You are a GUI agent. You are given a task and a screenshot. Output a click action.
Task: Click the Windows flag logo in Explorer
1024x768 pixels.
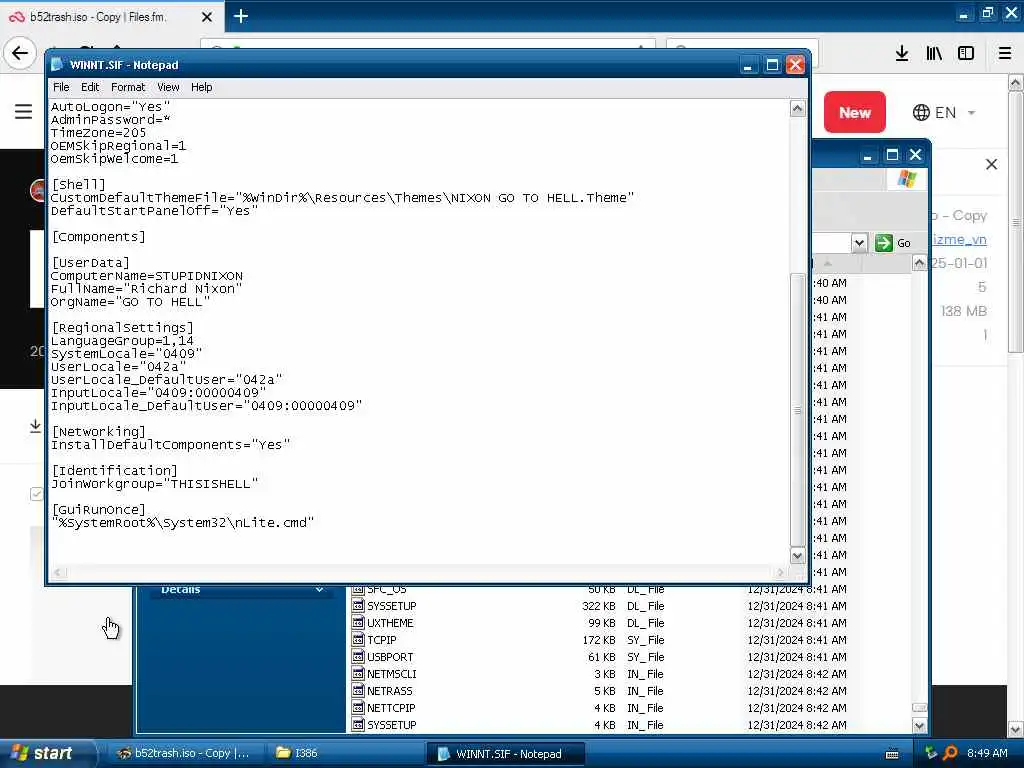click(x=906, y=178)
